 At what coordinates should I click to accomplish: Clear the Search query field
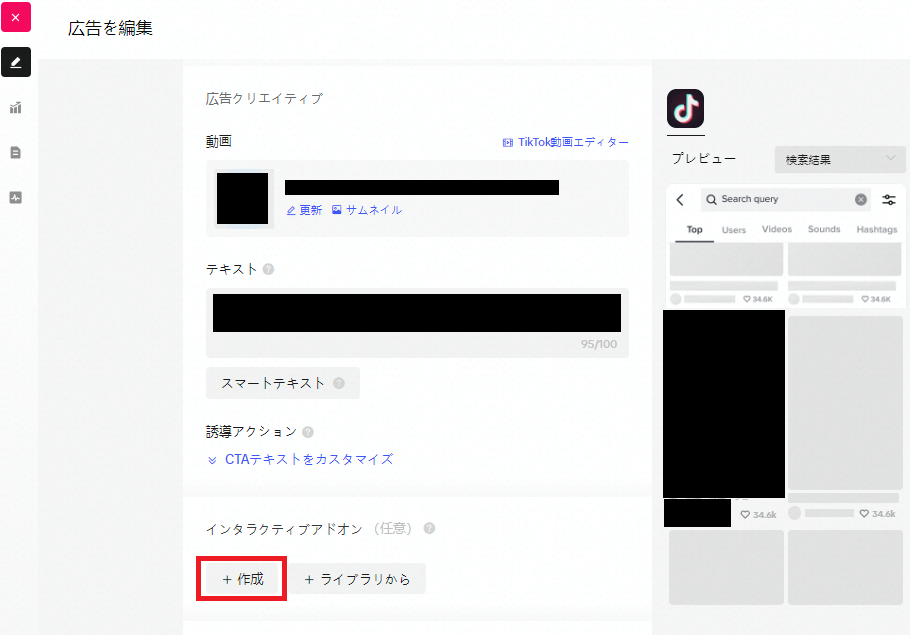tap(861, 200)
